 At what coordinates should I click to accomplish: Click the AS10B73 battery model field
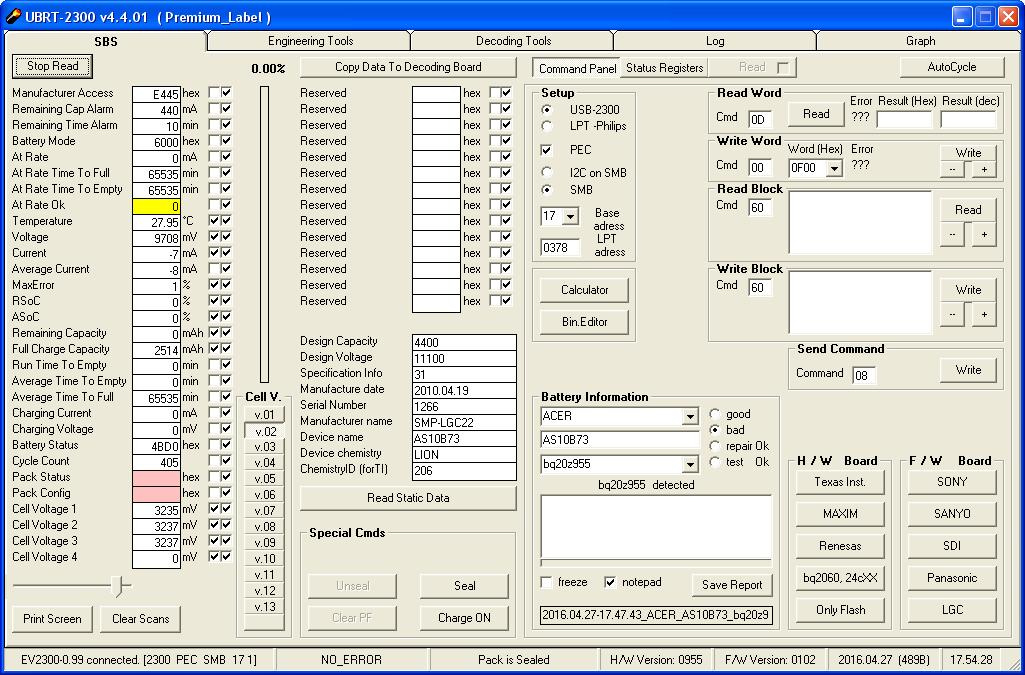point(620,440)
